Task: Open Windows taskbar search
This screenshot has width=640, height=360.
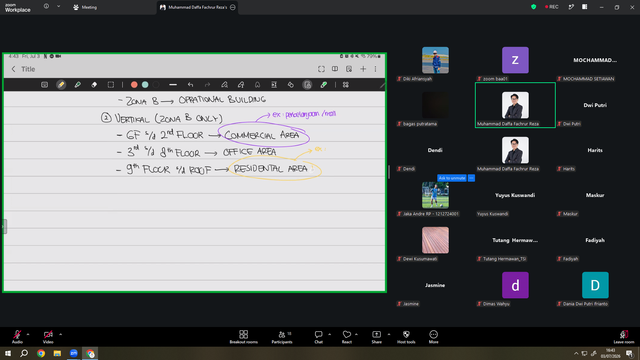Action: (x=24, y=353)
